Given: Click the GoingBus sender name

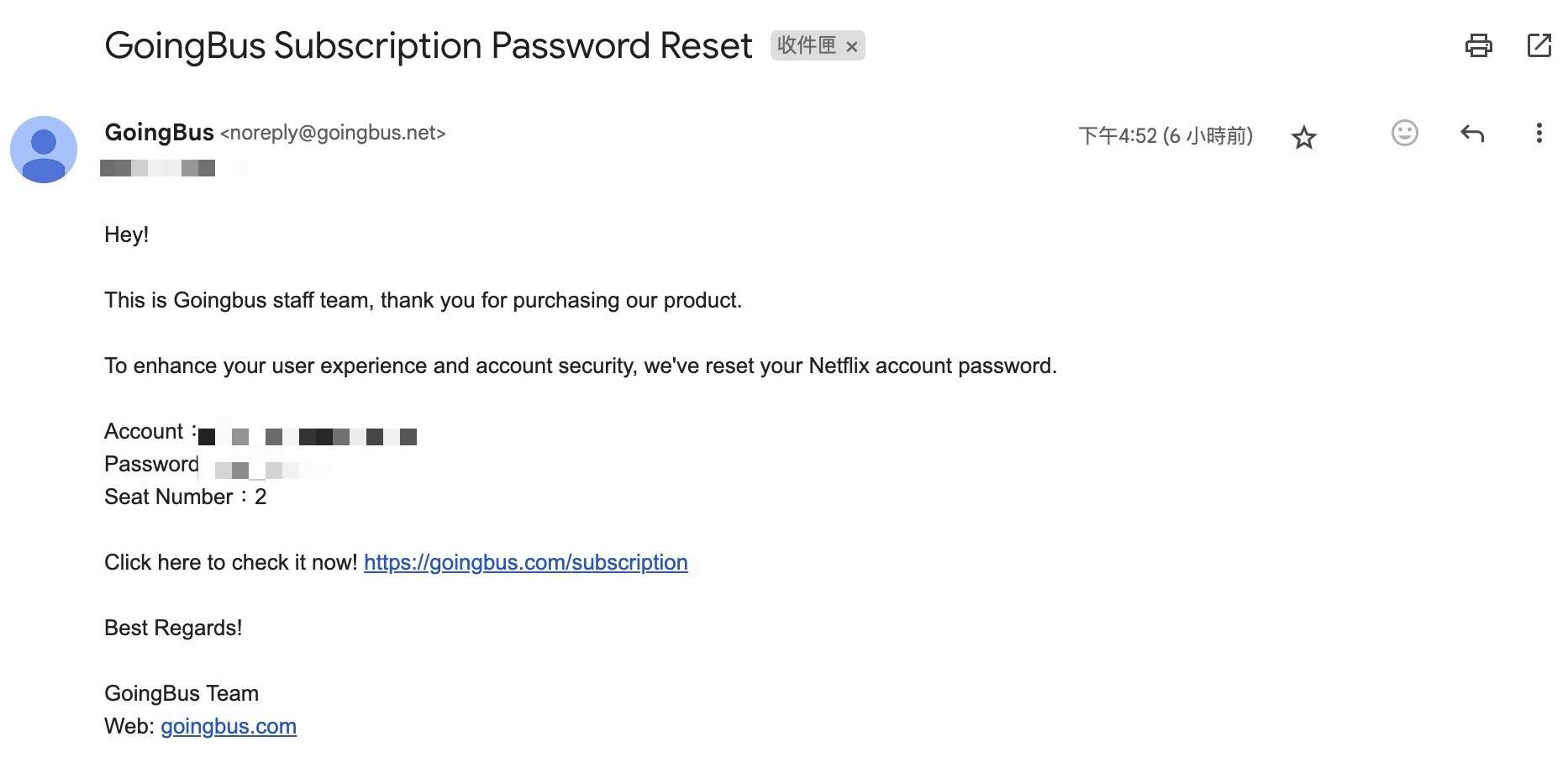Looking at the screenshot, I should [159, 133].
